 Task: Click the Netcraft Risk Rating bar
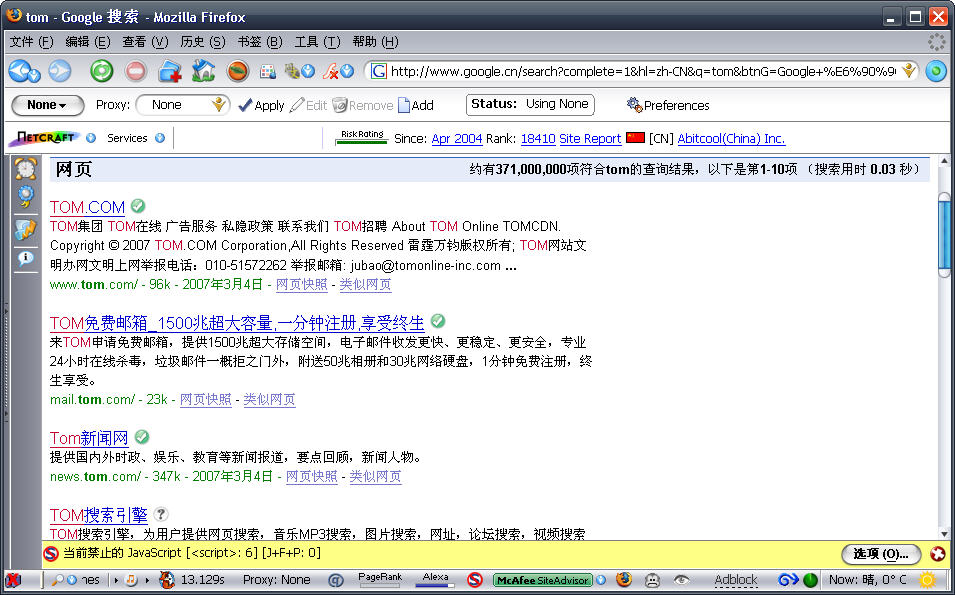(x=362, y=137)
